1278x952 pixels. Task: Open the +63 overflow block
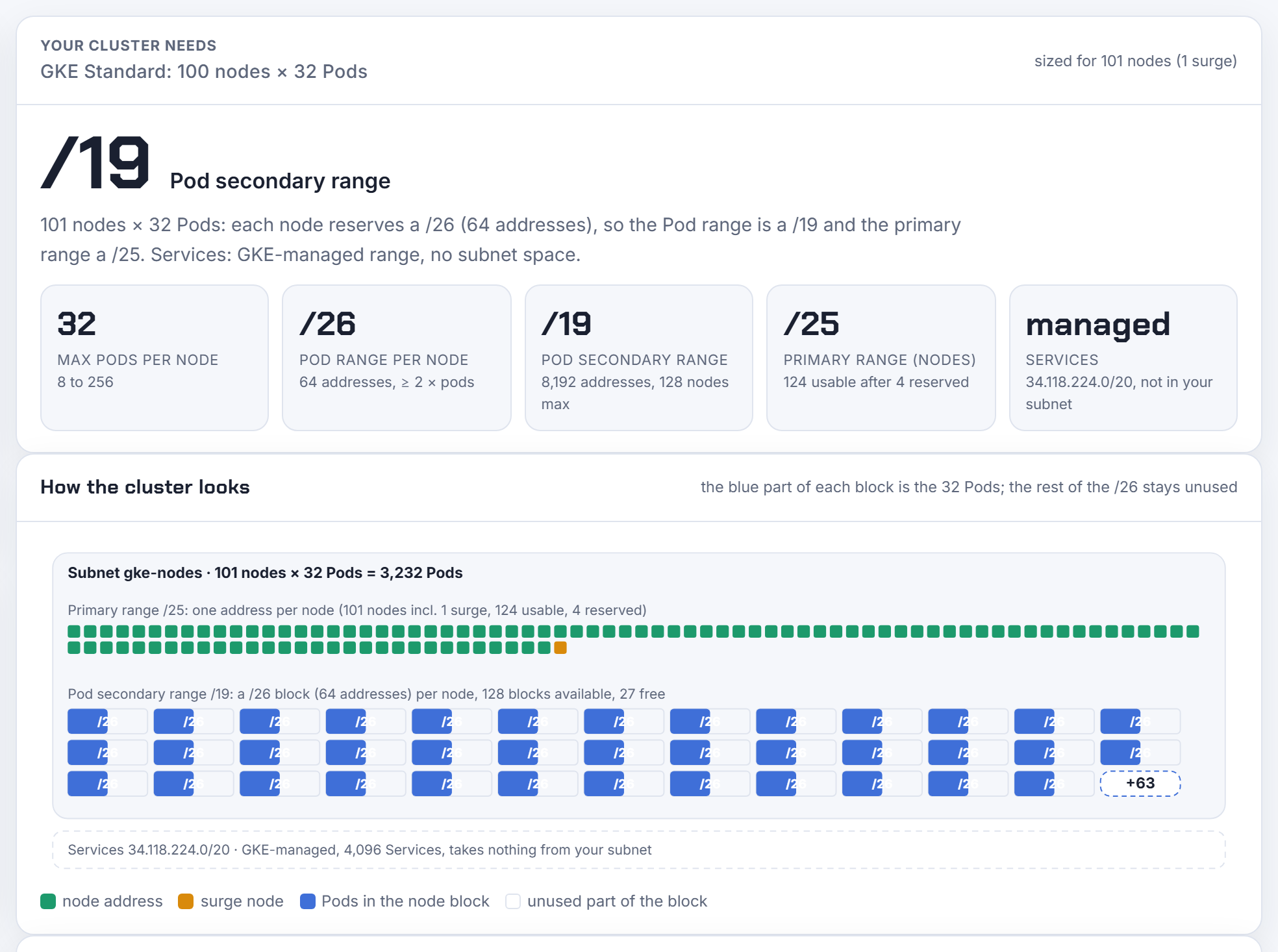(x=1140, y=783)
